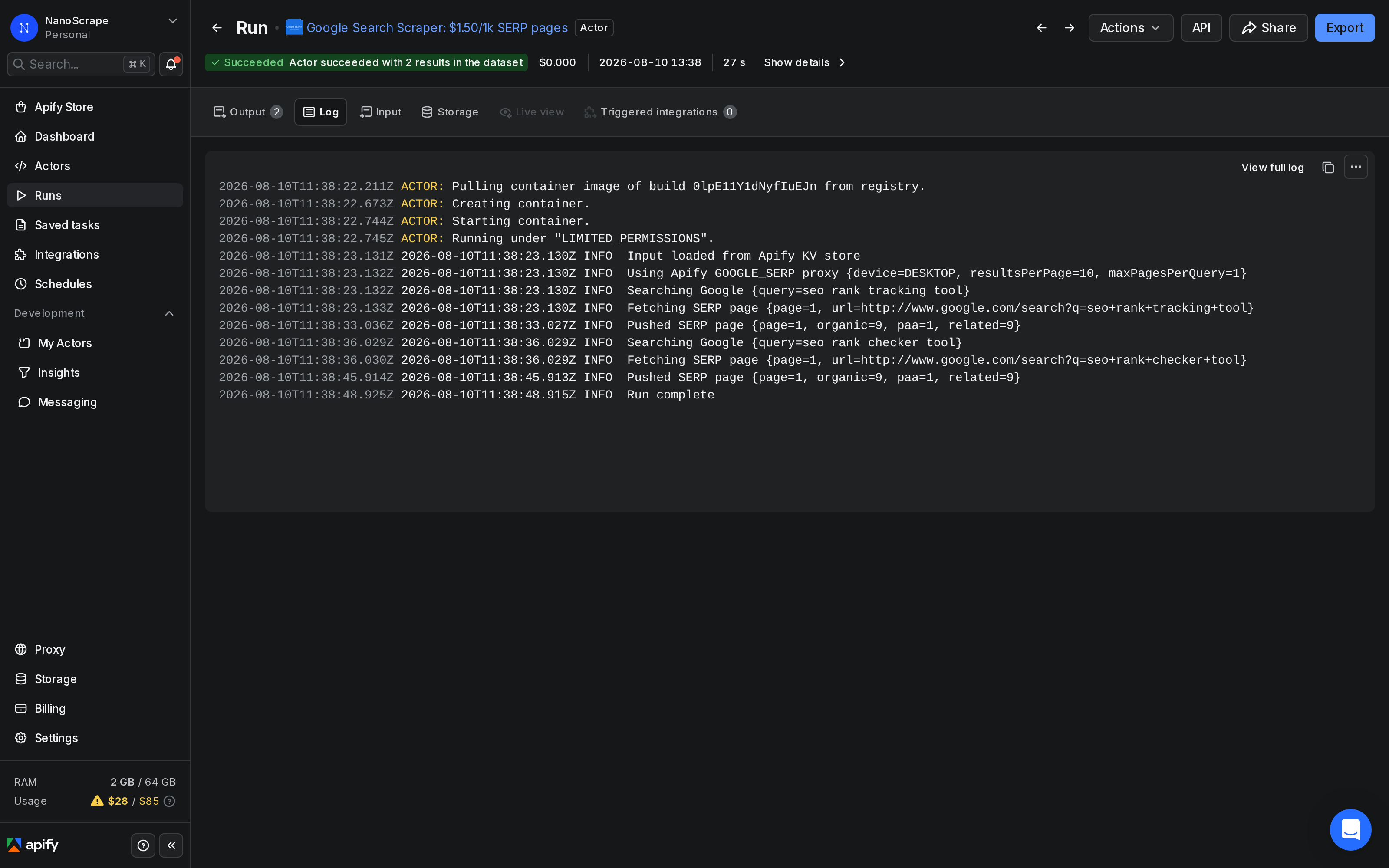Select the Log tab
Image resolution: width=1389 pixels, height=868 pixels.
point(321,112)
